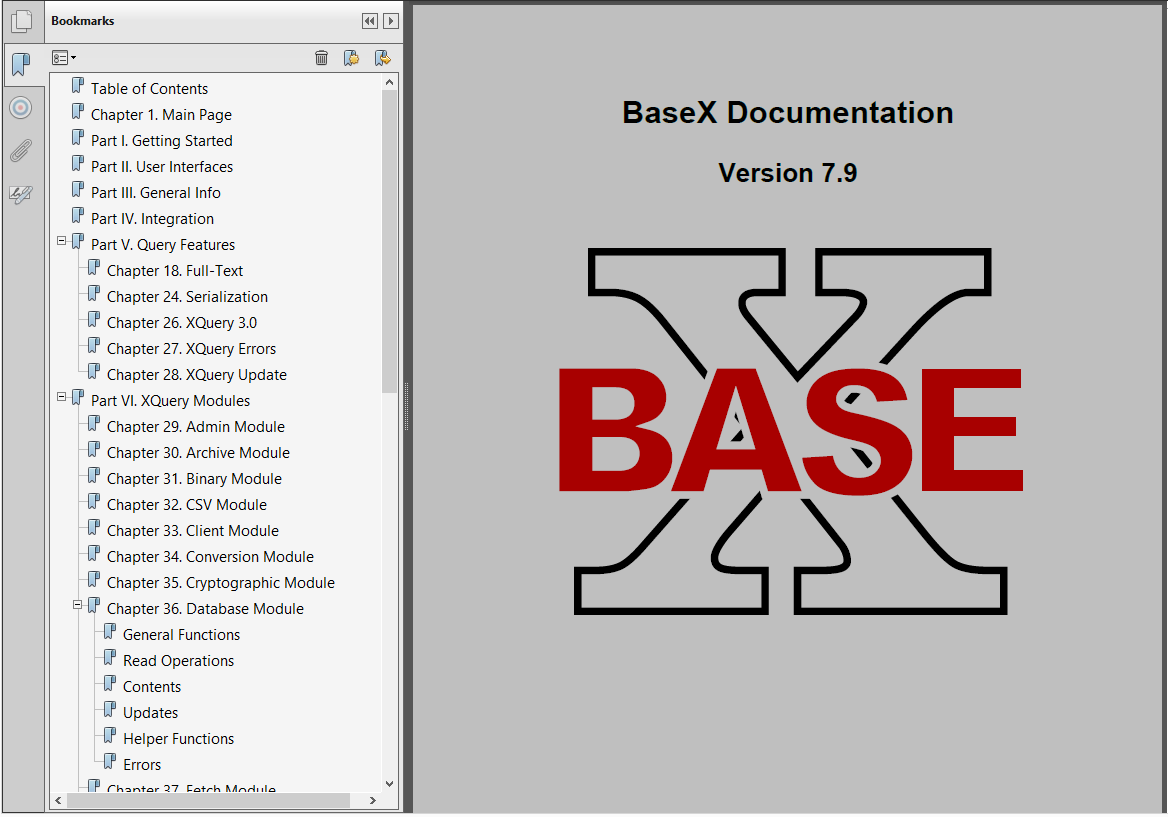Open Part IV. Integration bookmark
This screenshot has width=1168, height=817.
[x=152, y=219]
